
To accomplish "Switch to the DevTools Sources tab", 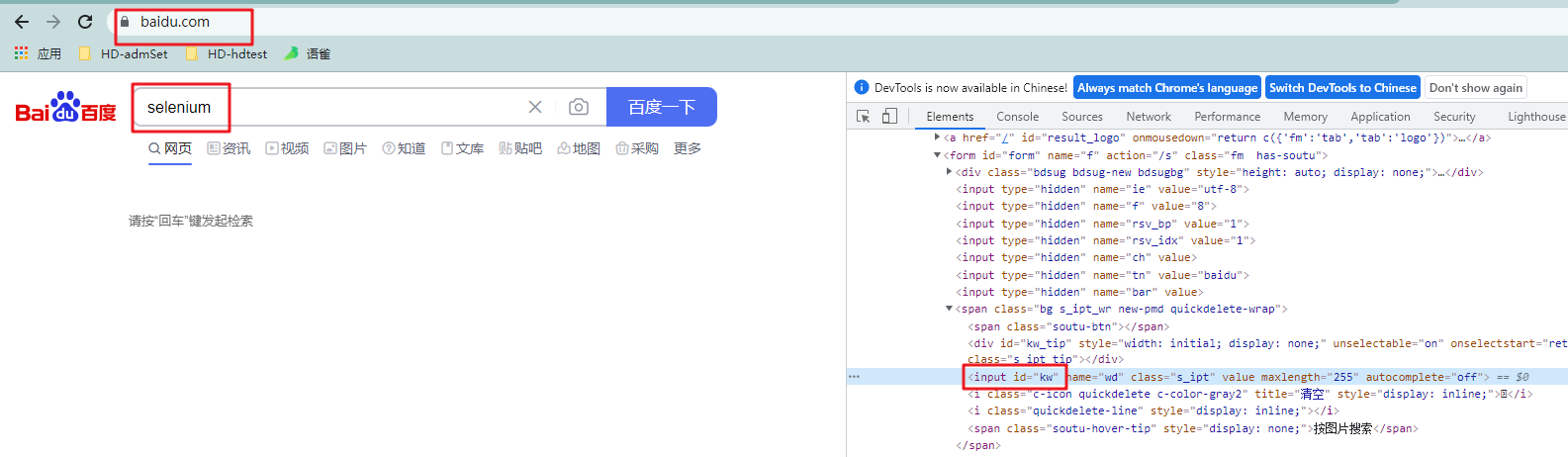I will (x=1082, y=117).
